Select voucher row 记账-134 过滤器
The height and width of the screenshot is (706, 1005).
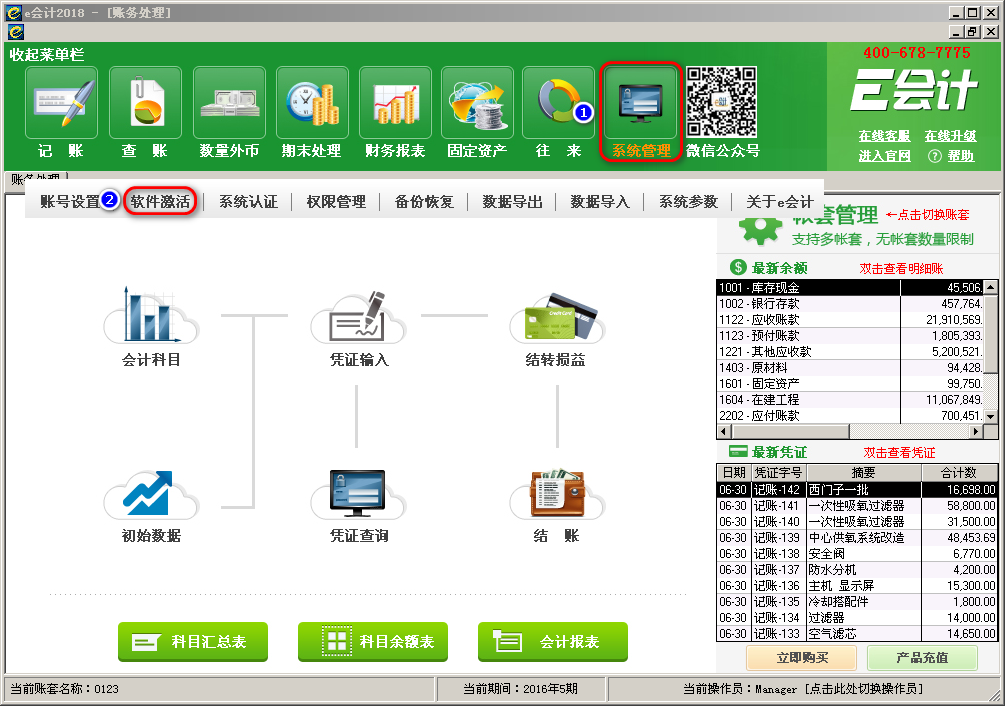(857, 618)
